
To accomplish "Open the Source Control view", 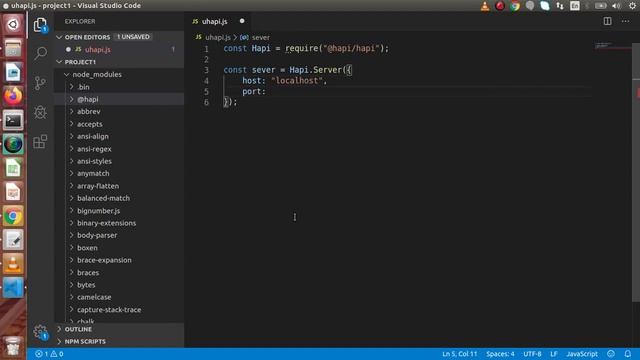I will pyautogui.click(x=40, y=83).
